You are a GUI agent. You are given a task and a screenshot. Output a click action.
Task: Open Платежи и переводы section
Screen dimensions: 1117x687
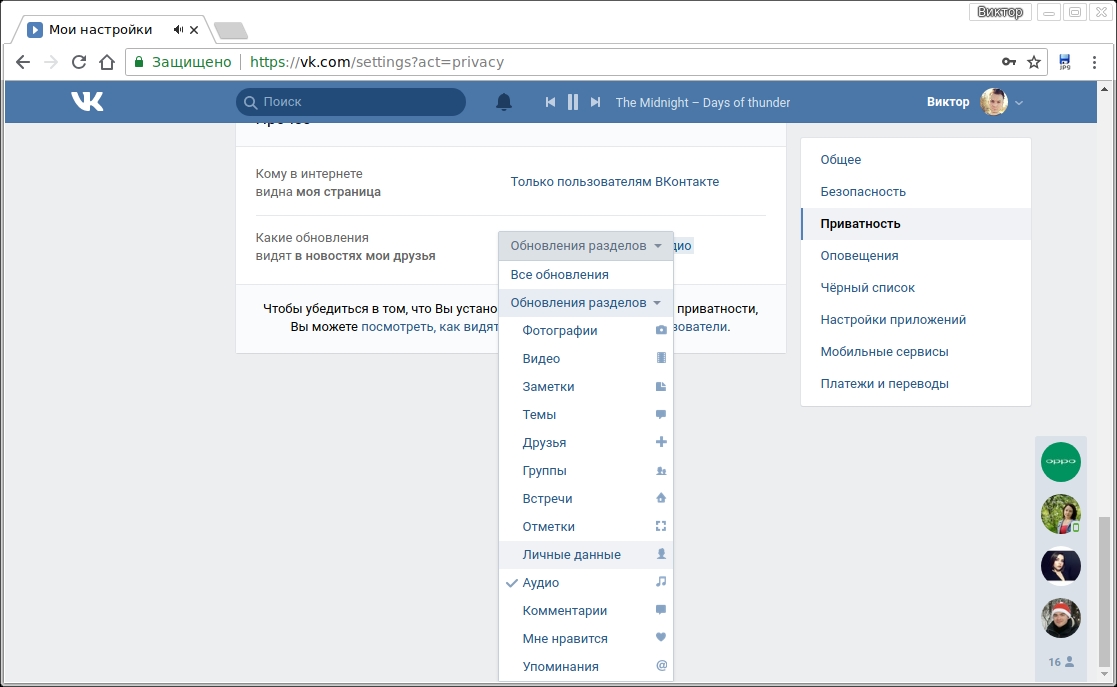point(915,384)
